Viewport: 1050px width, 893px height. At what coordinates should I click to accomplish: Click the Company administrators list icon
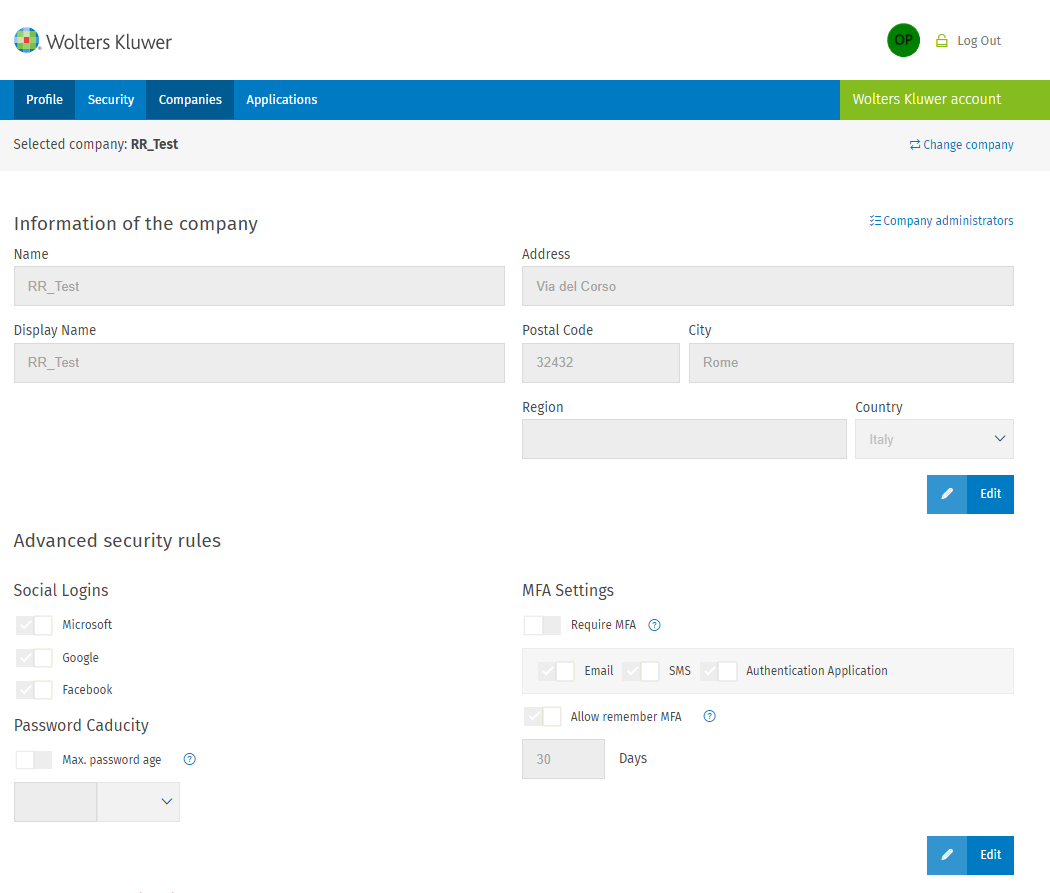coord(875,220)
